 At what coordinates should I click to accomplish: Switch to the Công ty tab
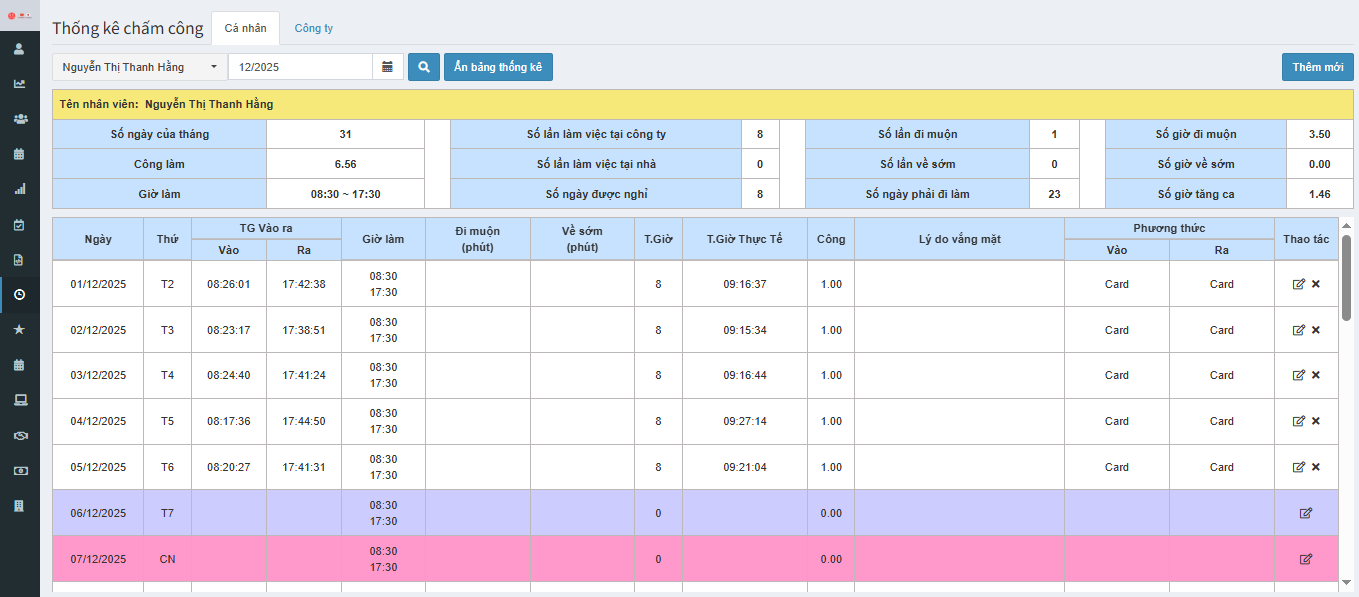[313, 28]
